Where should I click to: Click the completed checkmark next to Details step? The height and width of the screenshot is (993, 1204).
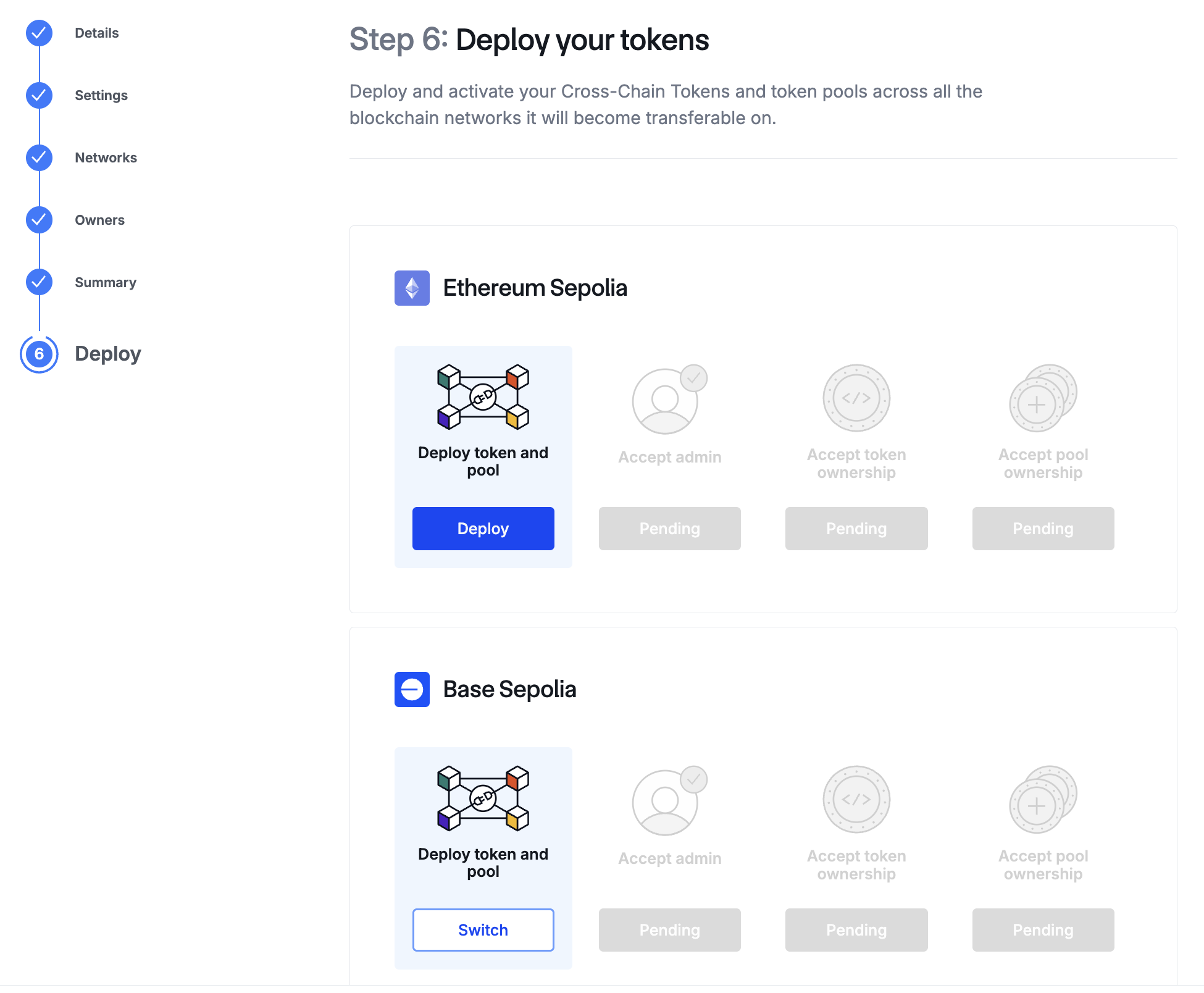[39, 34]
